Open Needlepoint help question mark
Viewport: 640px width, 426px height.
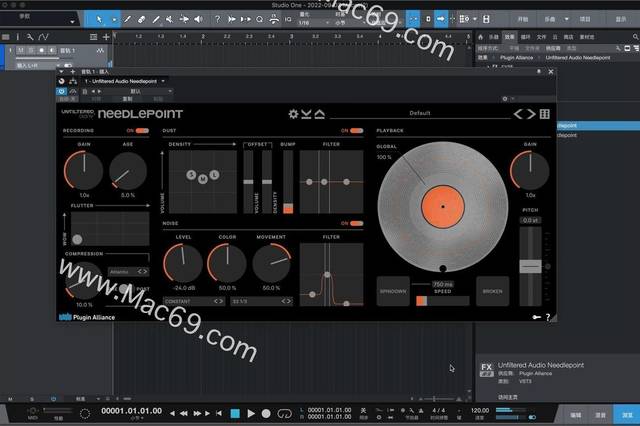point(548,317)
